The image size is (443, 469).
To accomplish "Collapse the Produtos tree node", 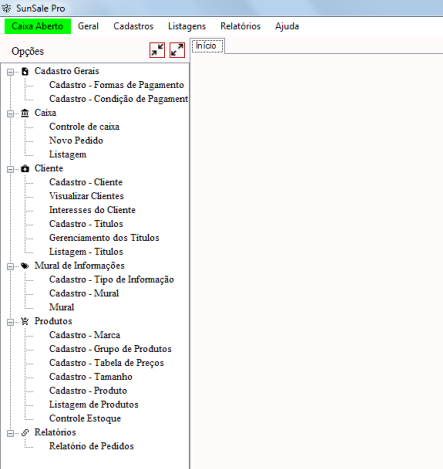I will tap(11, 322).
